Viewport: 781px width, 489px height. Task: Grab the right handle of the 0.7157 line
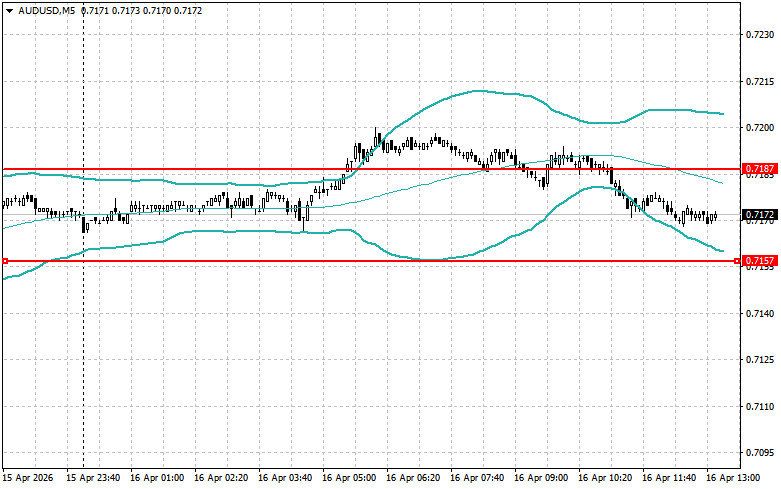pyautogui.click(x=737, y=261)
